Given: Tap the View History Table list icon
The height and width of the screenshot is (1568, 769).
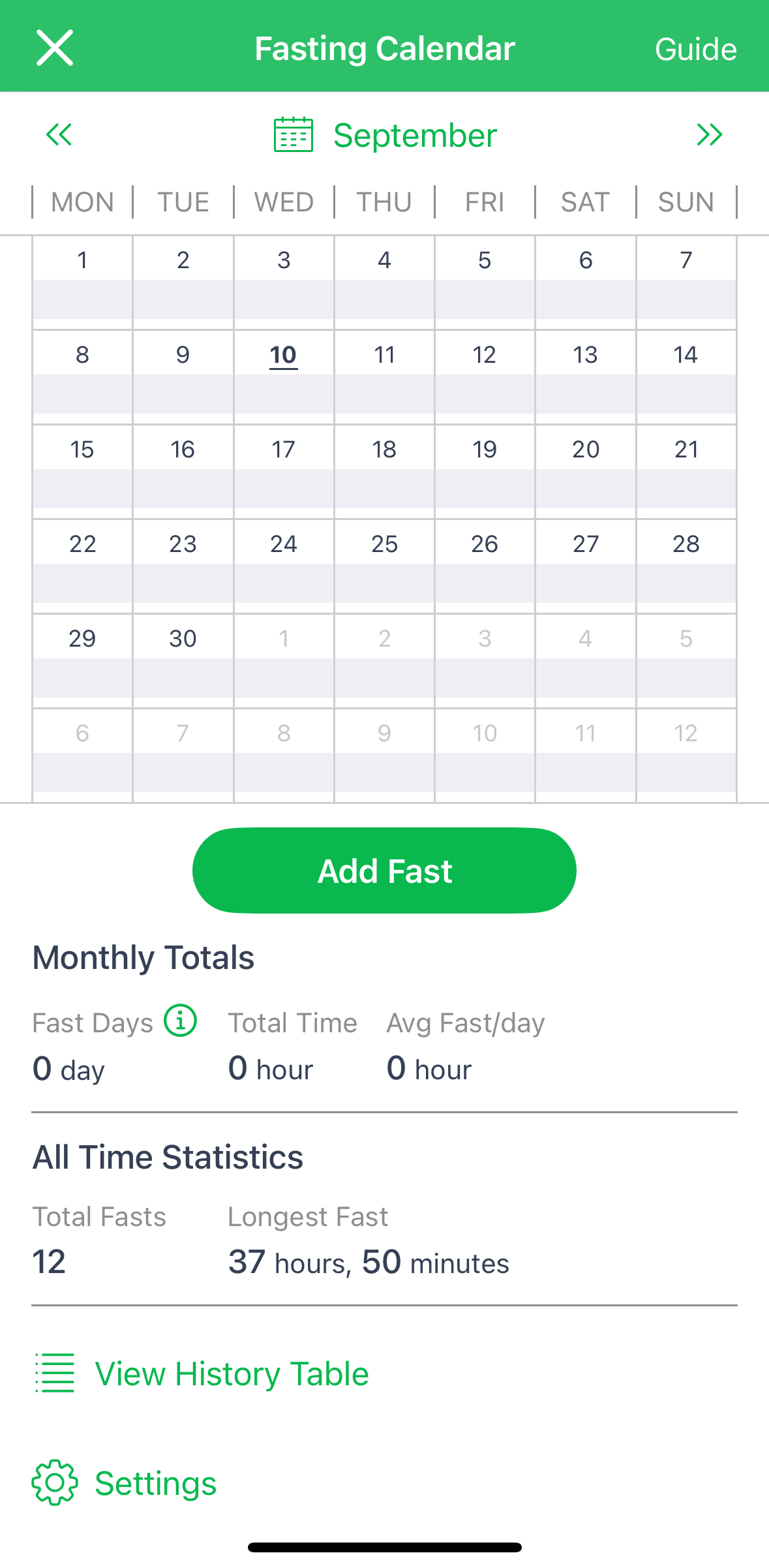Looking at the screenshot, I should (55, 1373).
